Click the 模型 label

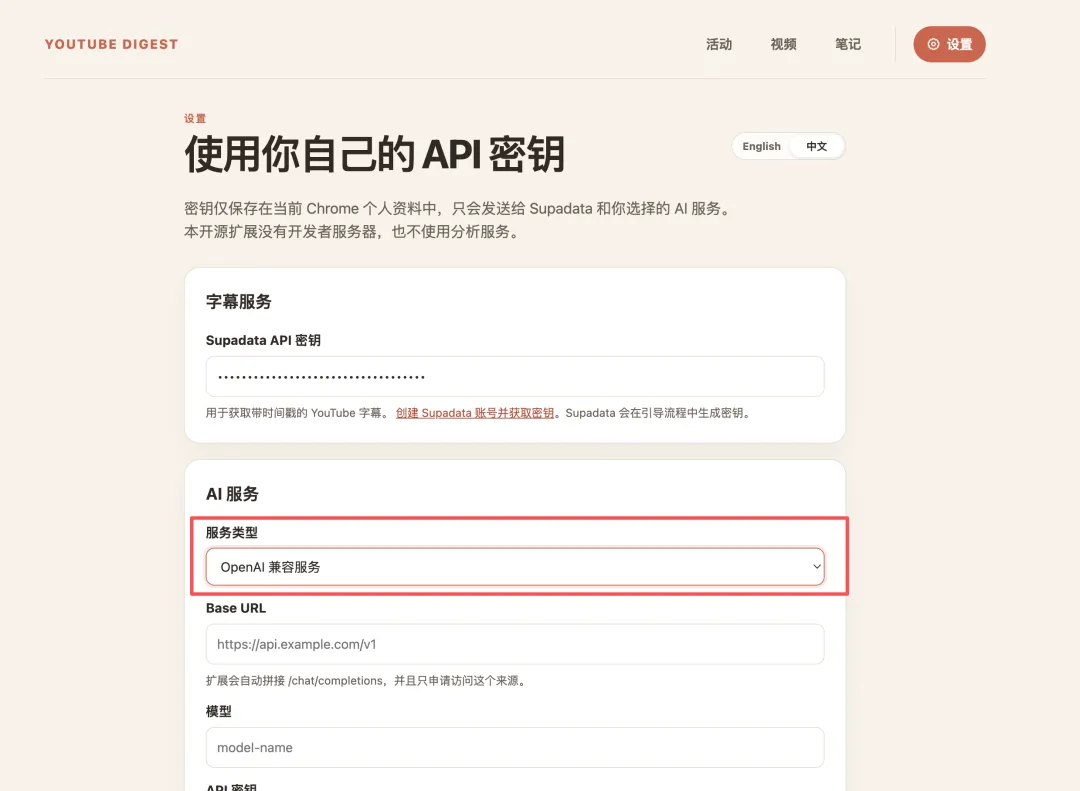pyautogui.click(x=218, y=712)
